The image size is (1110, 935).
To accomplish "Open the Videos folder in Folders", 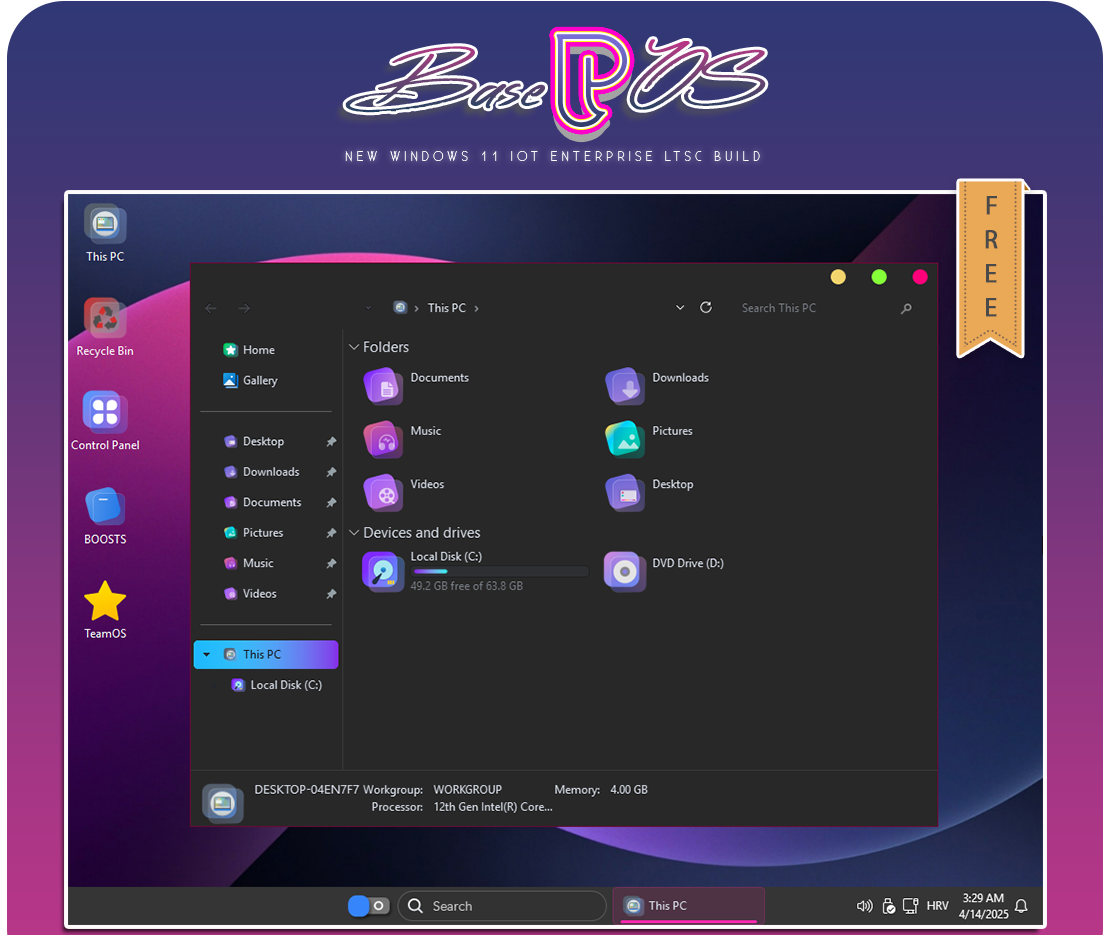I will (383, 493).
